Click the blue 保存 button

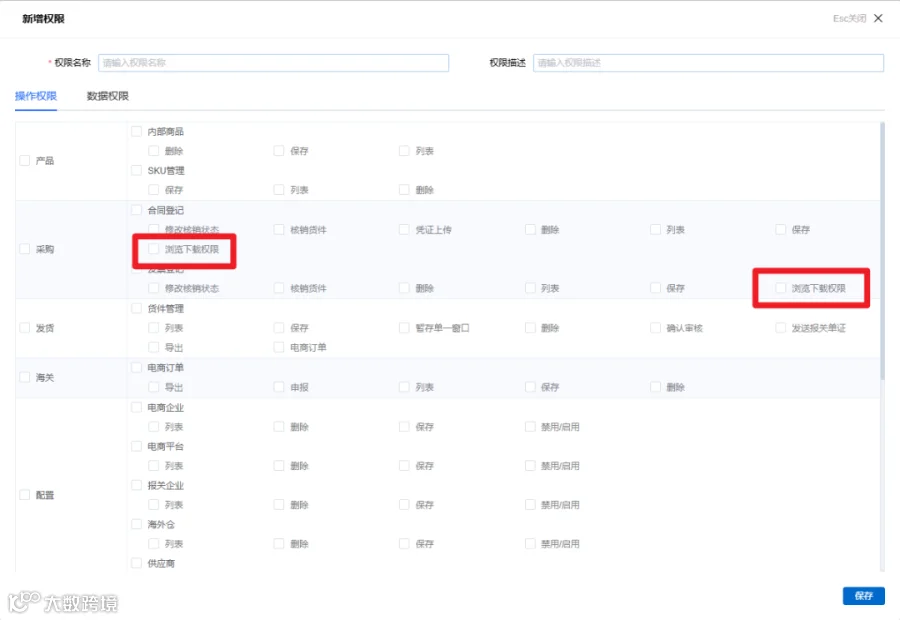(863, 596)
